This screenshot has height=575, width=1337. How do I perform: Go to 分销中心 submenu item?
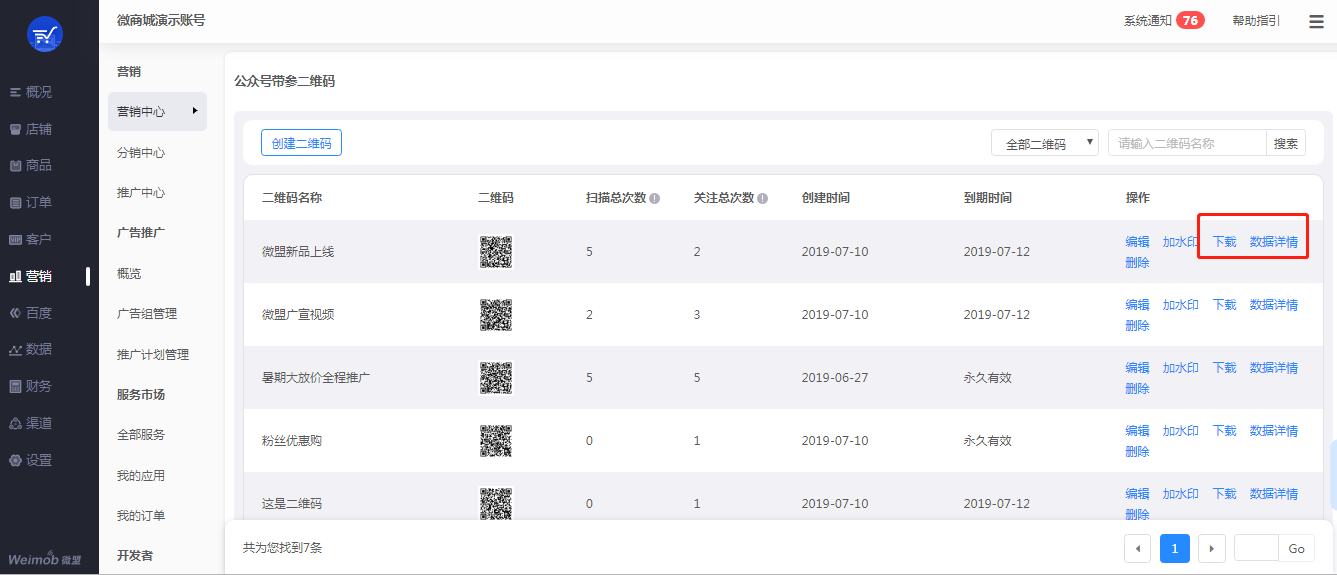point(141,153)
